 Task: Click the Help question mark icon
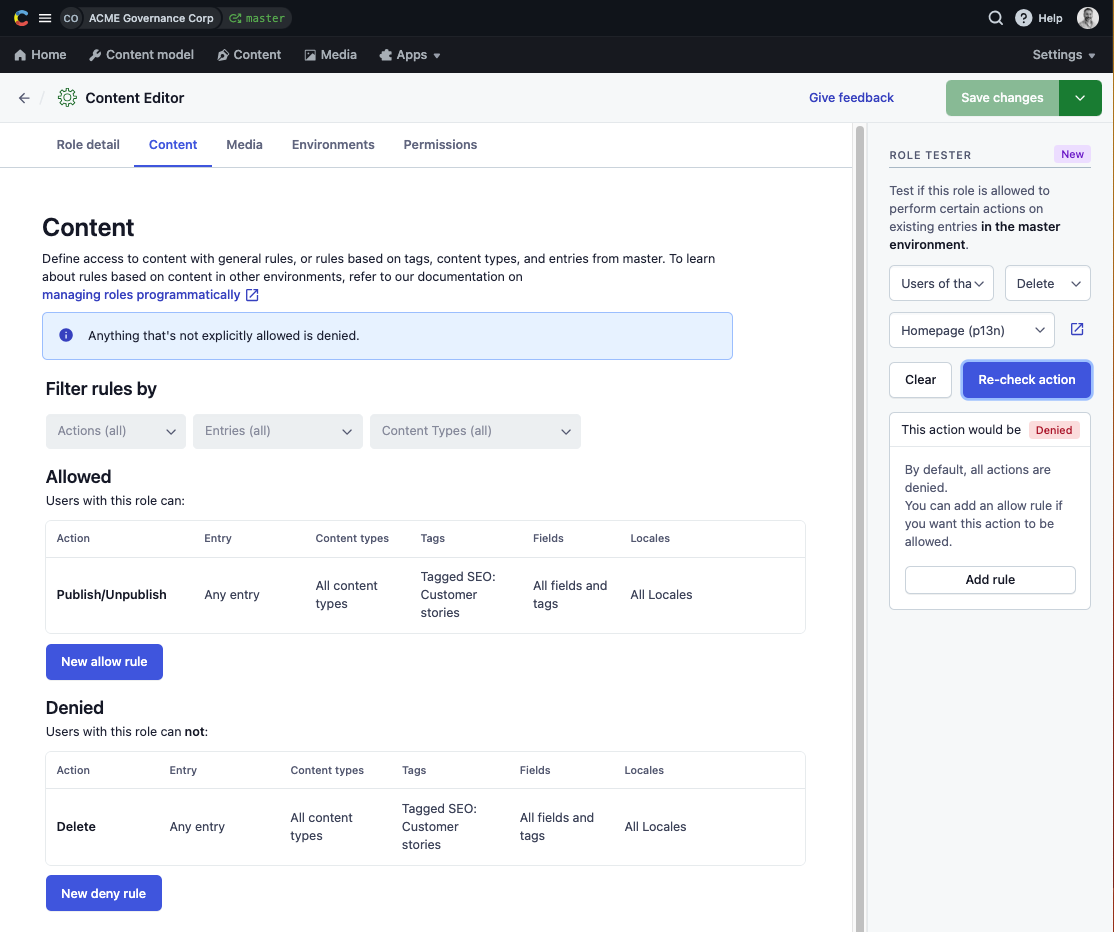click(1023, 18)
